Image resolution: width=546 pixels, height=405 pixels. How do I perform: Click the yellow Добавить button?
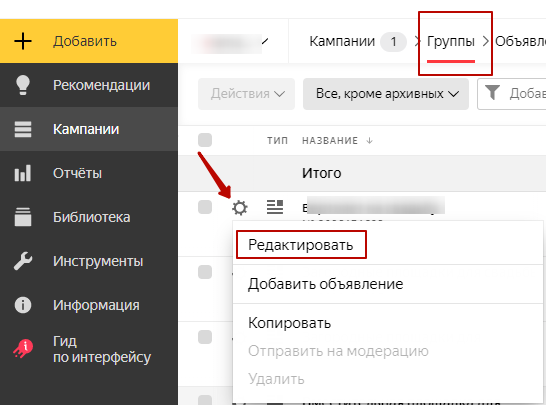pos(89,41)
